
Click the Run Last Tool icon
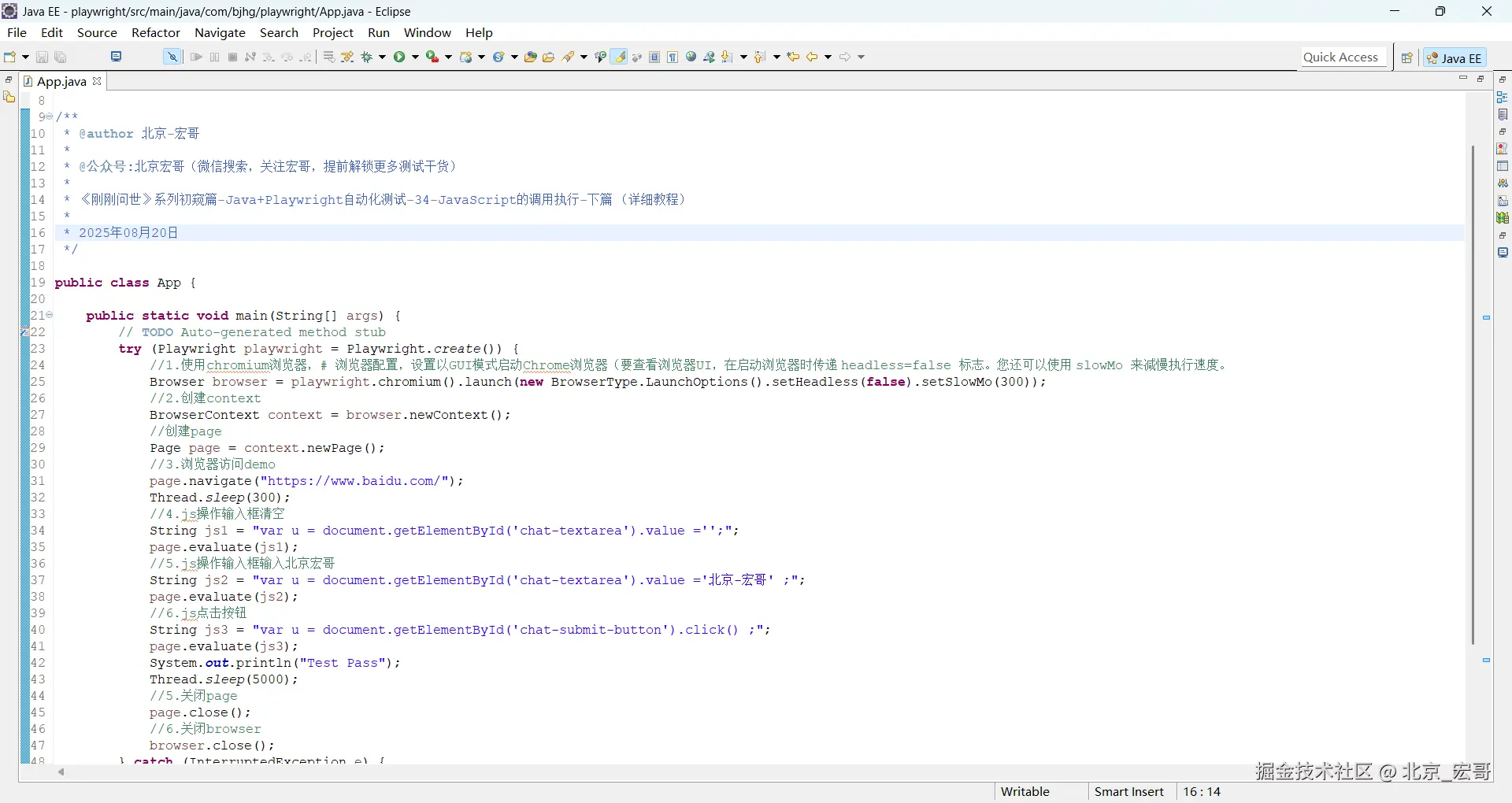pyautogui.click(x=432, y=57)
